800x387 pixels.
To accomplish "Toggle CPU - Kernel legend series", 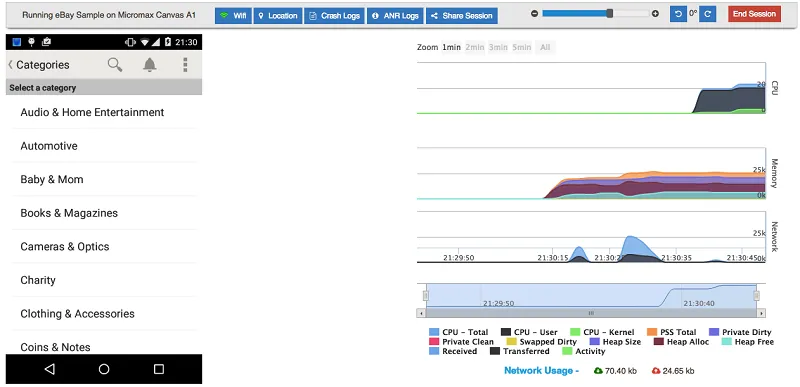I will [x=602, y=332].
